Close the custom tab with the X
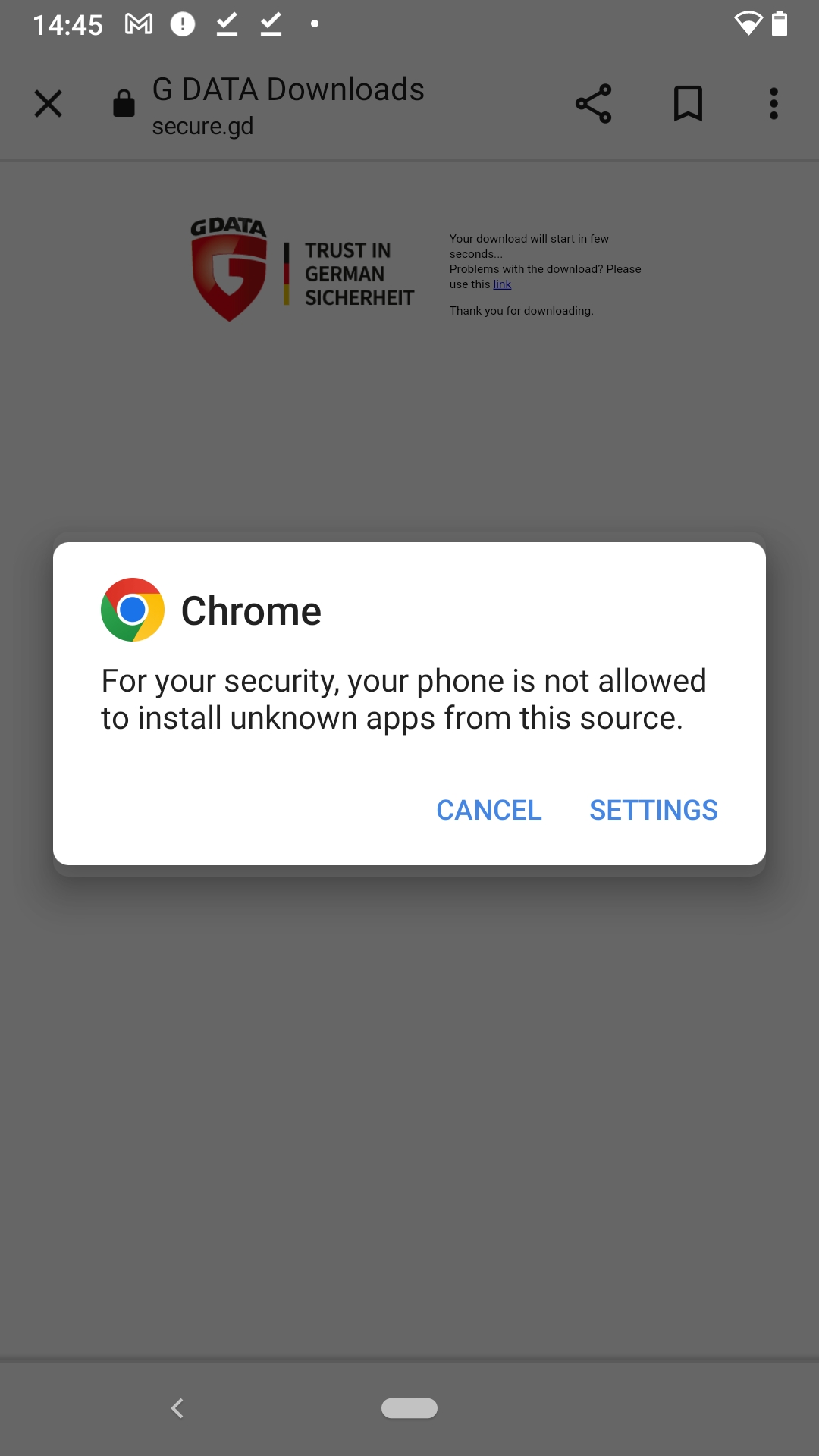819x1456 pixels. click(x=48, y=104)
